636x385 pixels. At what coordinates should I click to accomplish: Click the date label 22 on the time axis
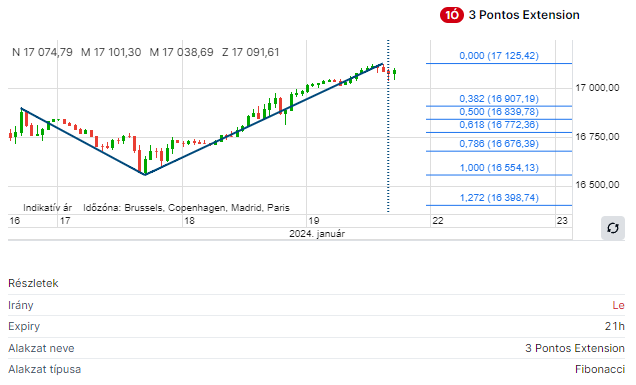[x=438, y=221]
